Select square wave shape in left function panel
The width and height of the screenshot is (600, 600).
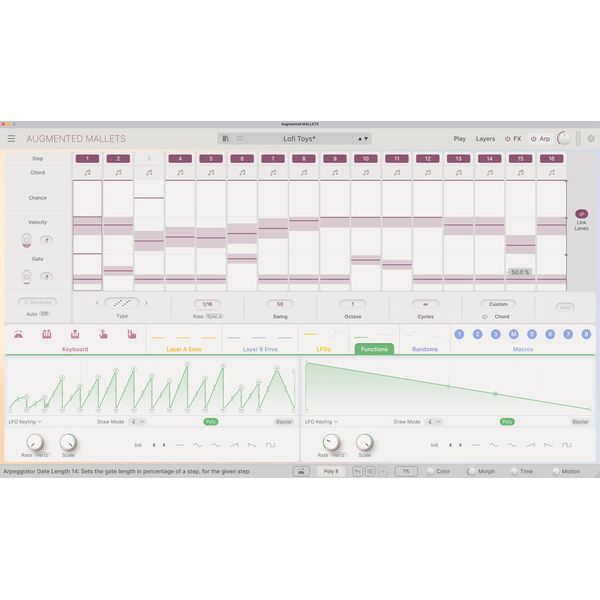point(271,445)
